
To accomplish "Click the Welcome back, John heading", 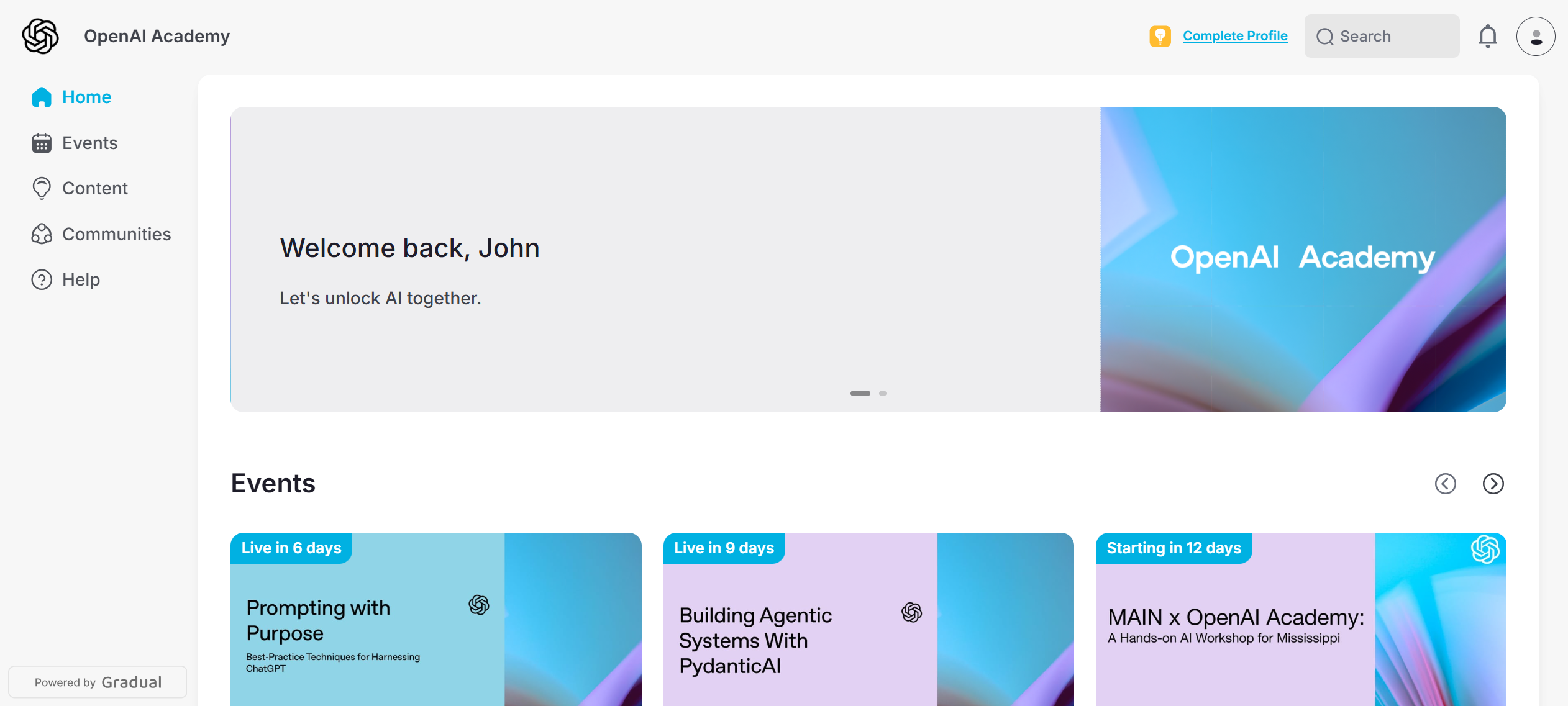I will (x=409, y=248).
